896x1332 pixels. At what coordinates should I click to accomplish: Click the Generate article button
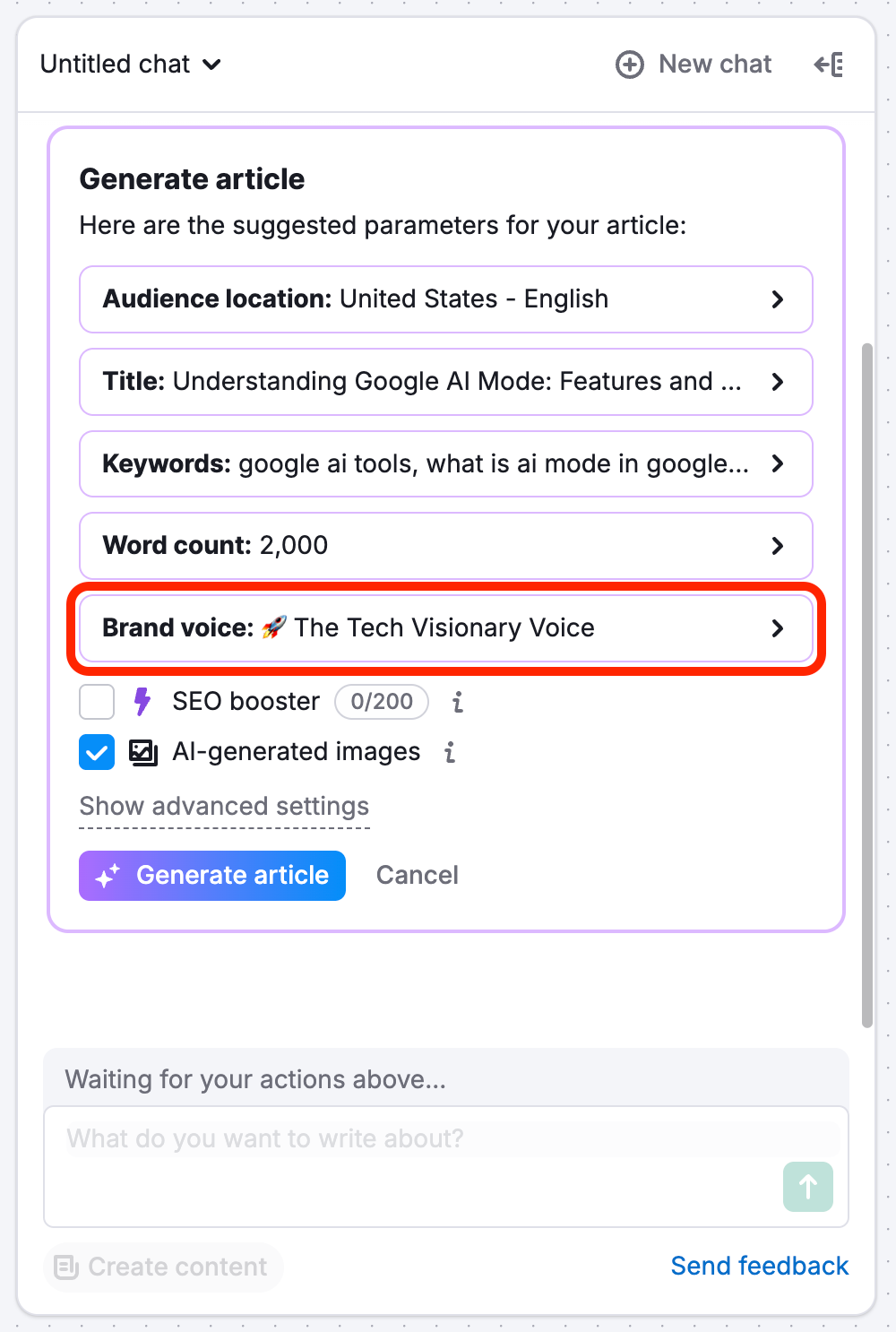(211, 875)
